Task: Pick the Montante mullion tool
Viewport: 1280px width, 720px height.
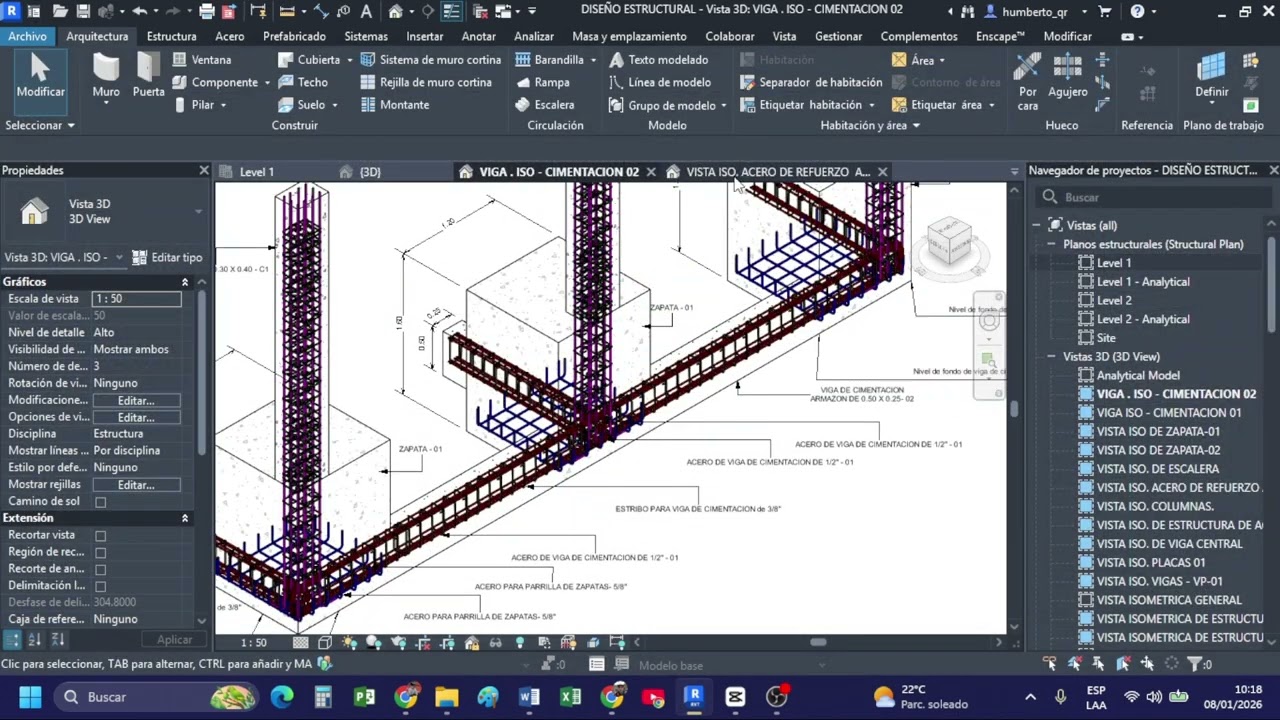Action: coord(394,104)
